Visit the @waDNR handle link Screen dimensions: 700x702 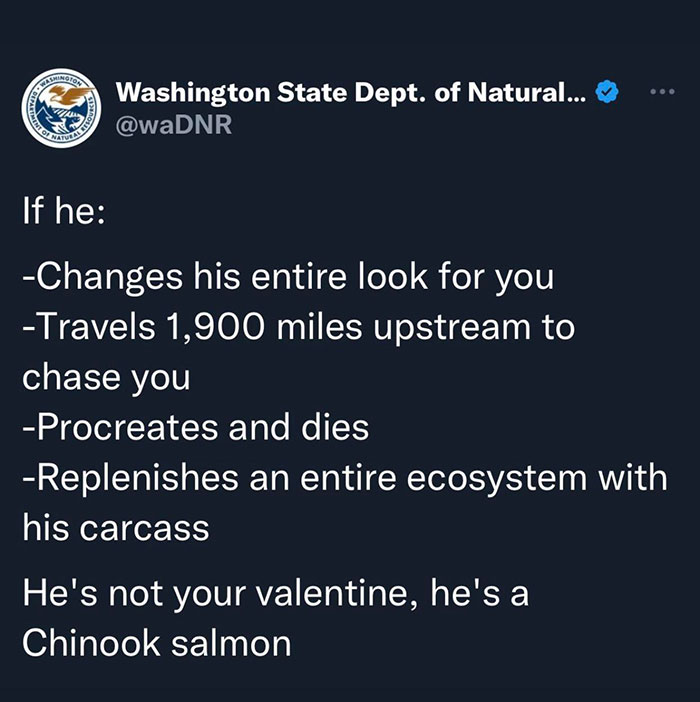[x=174, y=124]
